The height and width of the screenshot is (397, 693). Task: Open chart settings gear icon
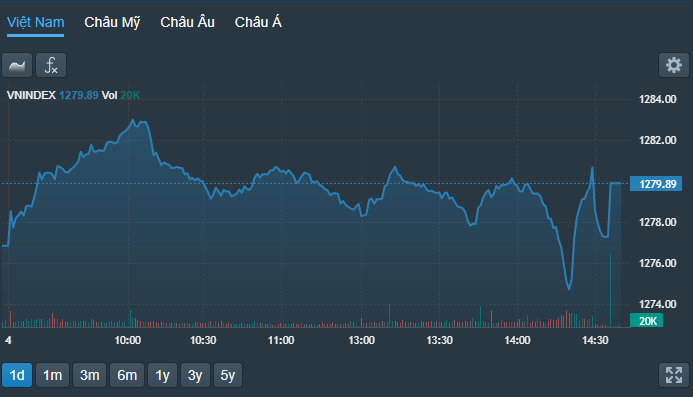(x=674, y=65)
